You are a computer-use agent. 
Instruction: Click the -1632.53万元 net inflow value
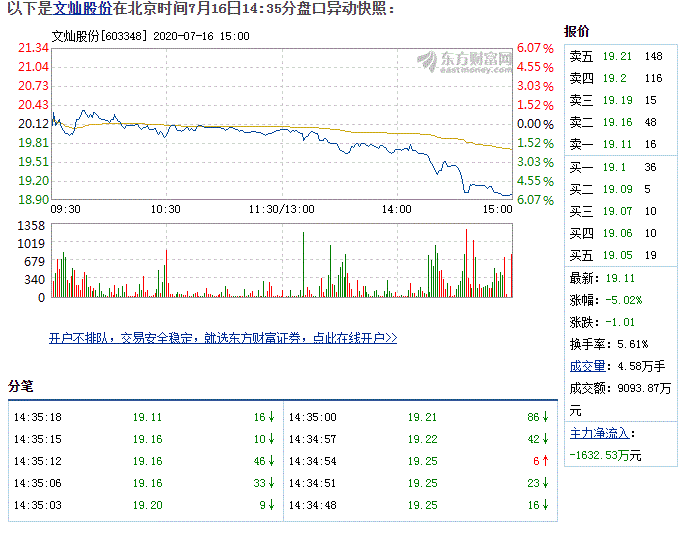pos(605,456)
